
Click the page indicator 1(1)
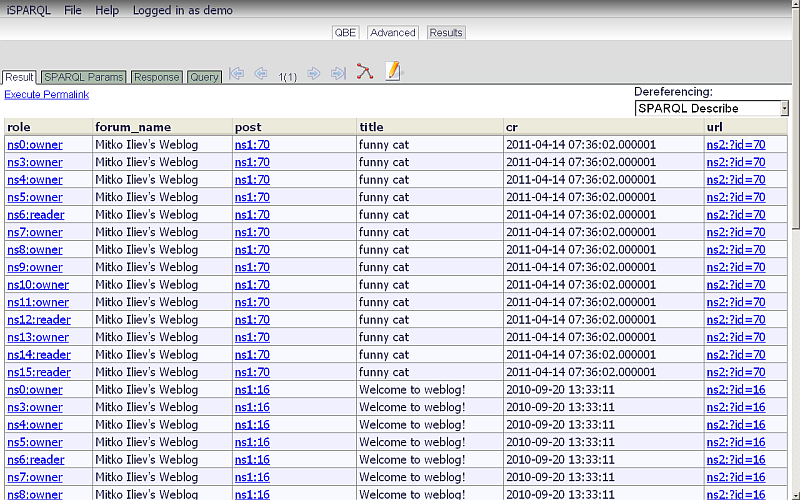287,77
